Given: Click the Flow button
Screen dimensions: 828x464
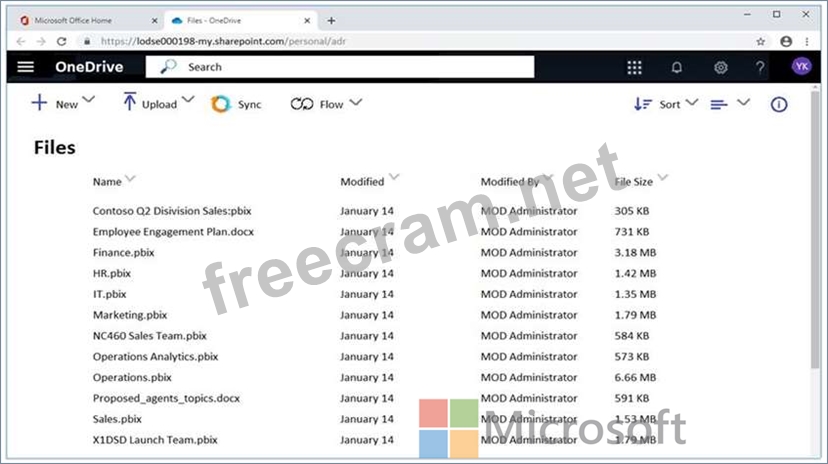Looking at the screenshot, I should tap(317, 105).
